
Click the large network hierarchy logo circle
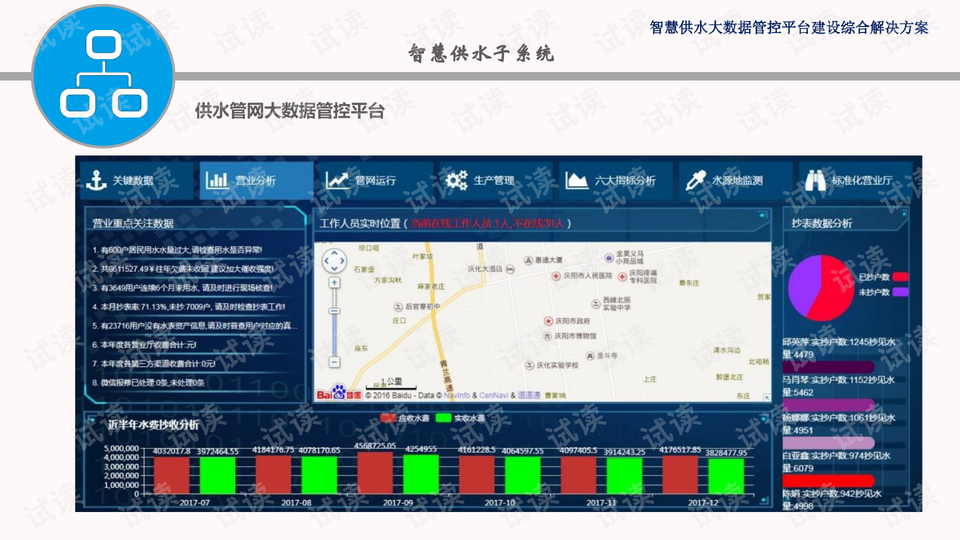(103, 76)
